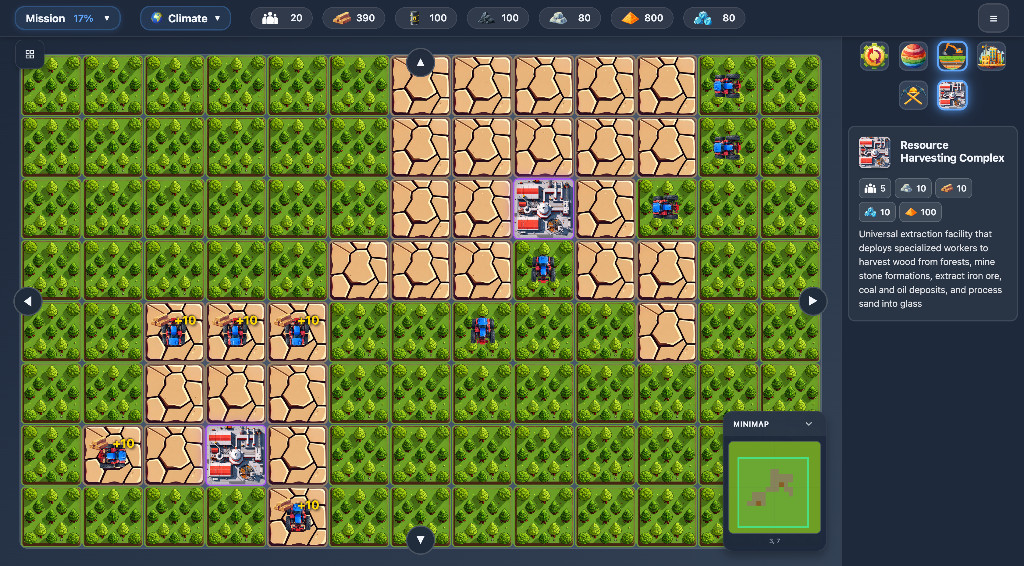Select the factory city category icon

coord(991,56)
